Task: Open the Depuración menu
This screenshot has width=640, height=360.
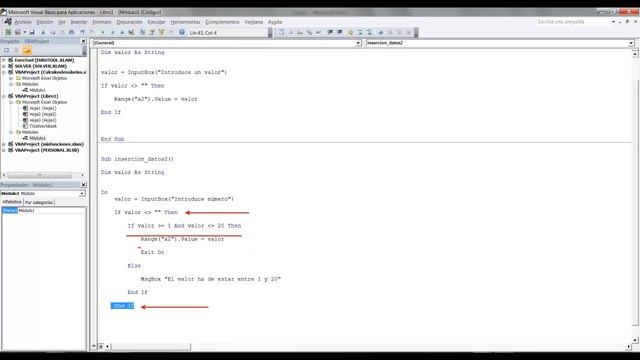Action: [129, 22]
